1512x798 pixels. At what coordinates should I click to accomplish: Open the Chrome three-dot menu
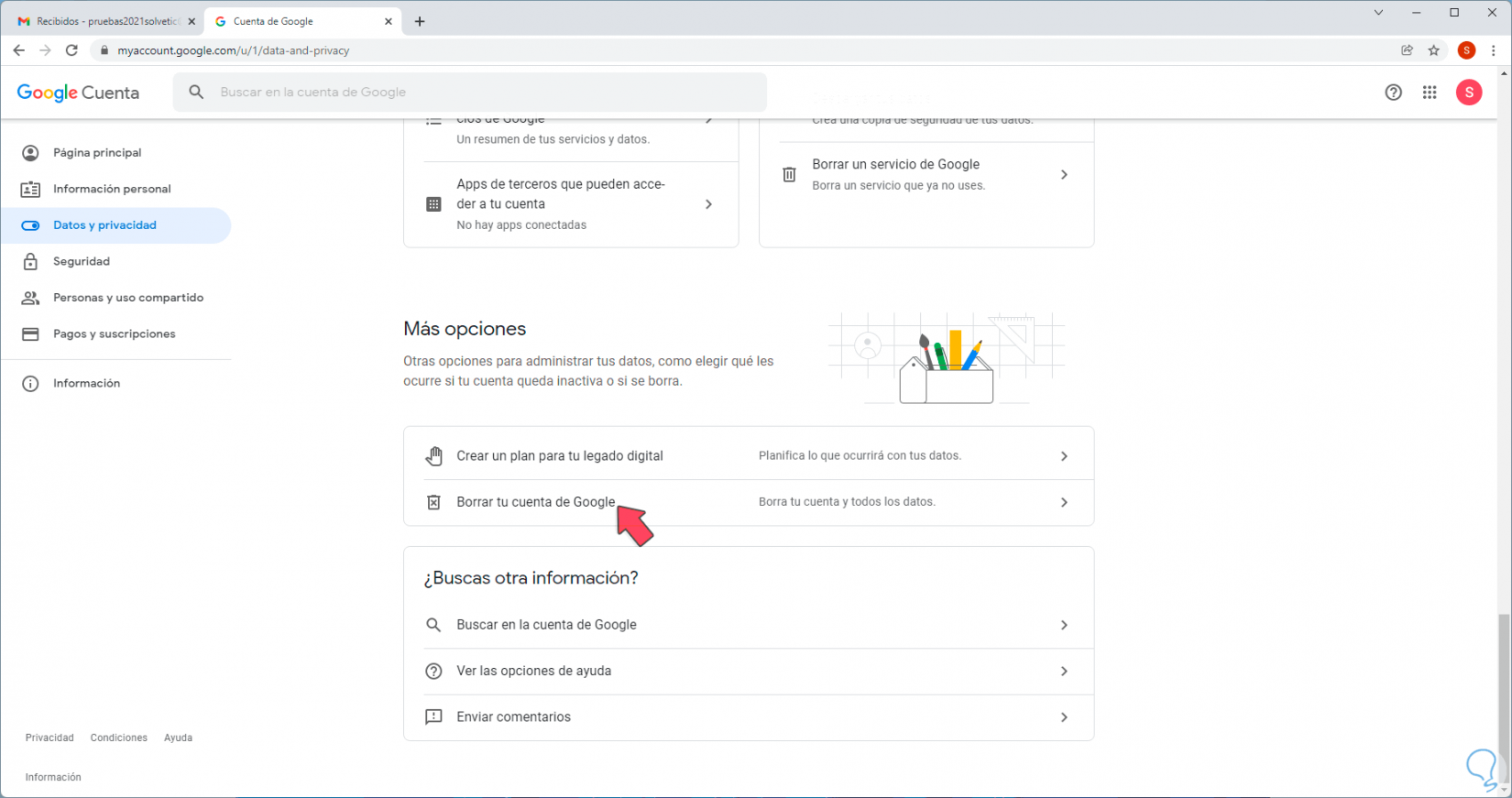tap(1494, 50)
